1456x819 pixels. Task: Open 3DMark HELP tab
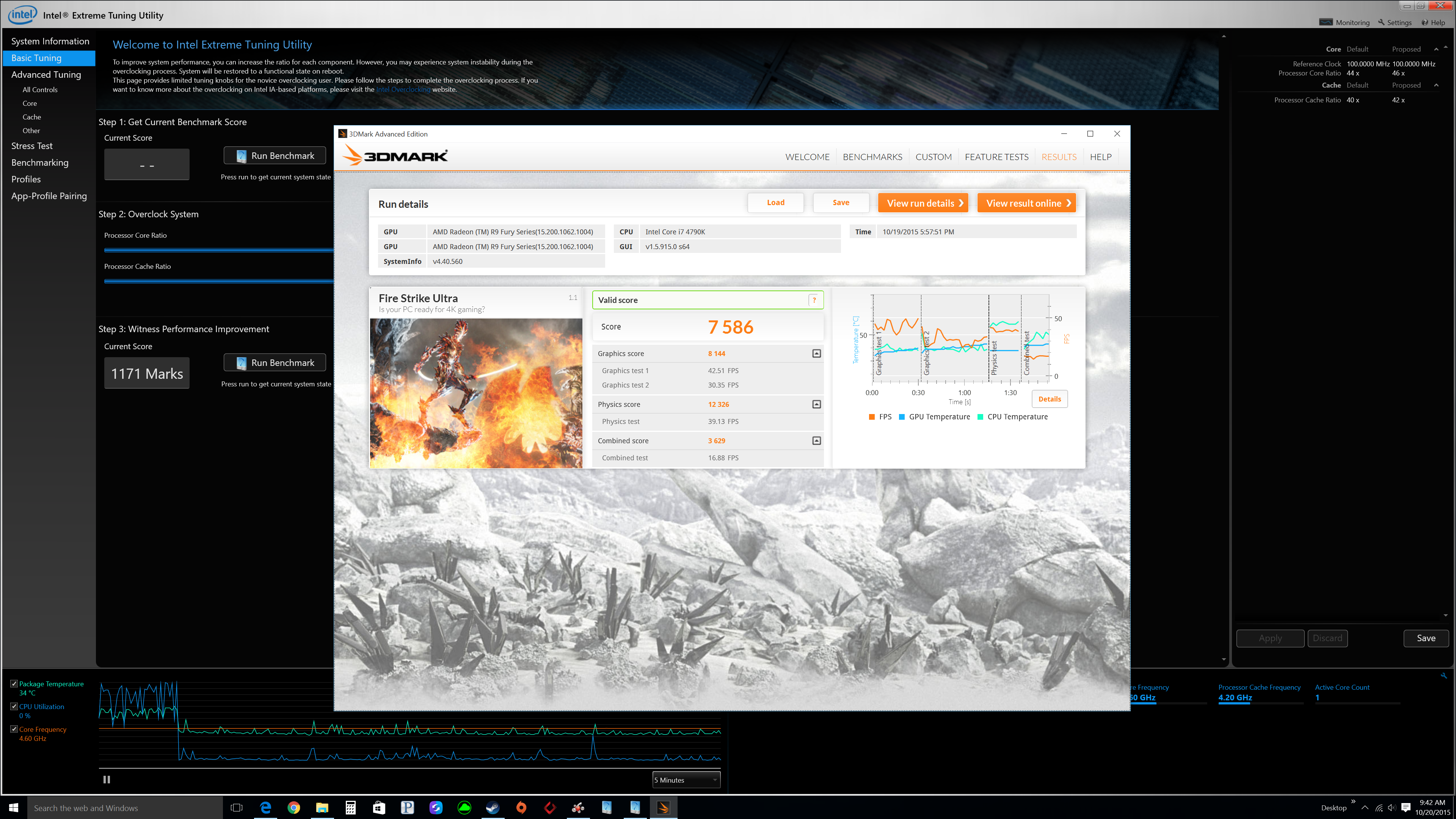[x=1100, y=157]
